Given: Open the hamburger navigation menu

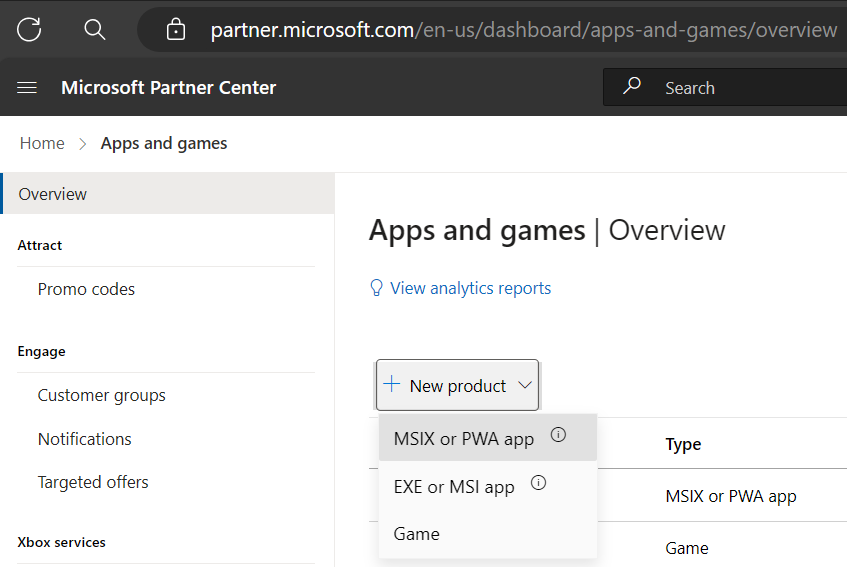Looking at the screenshot, I should [27, 87].
